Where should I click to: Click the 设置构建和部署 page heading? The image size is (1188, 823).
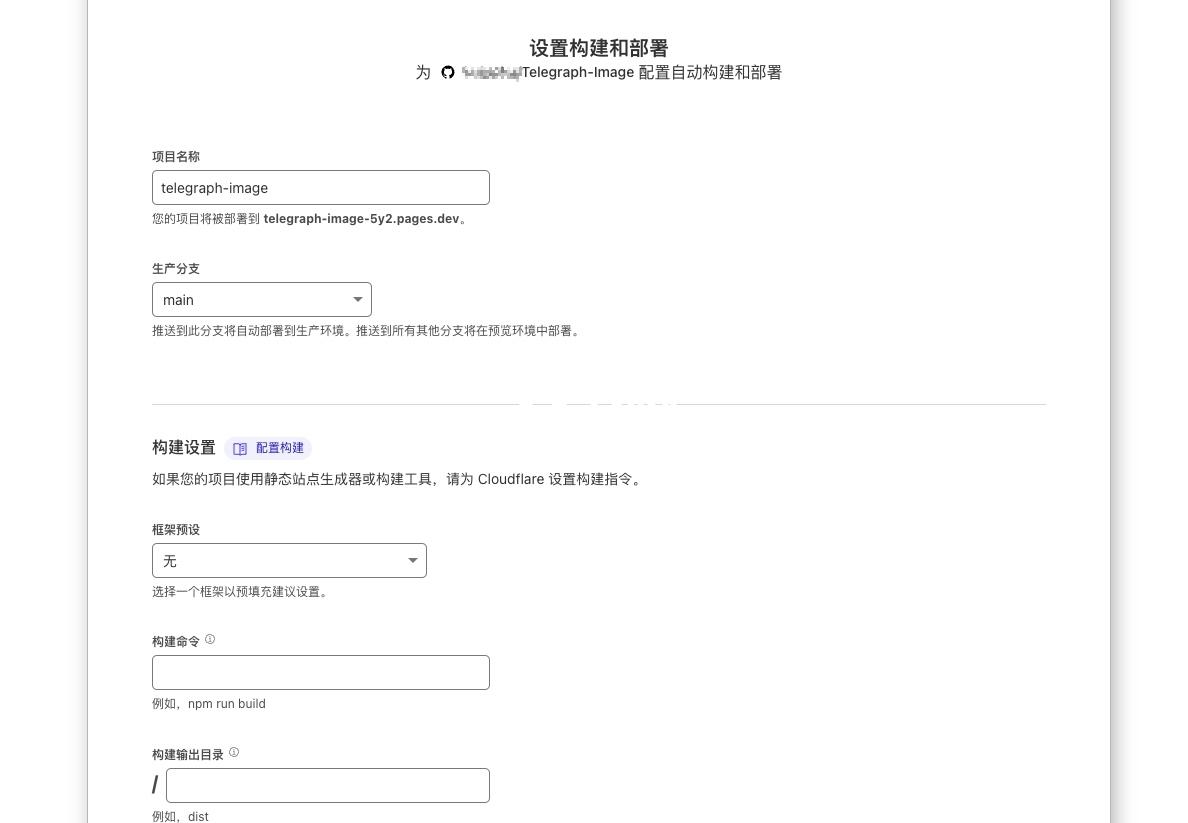click(599, 49)
